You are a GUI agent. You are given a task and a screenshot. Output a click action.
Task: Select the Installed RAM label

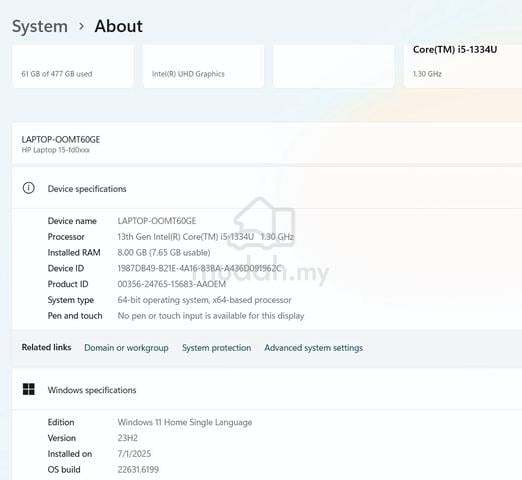coord(74,252)
